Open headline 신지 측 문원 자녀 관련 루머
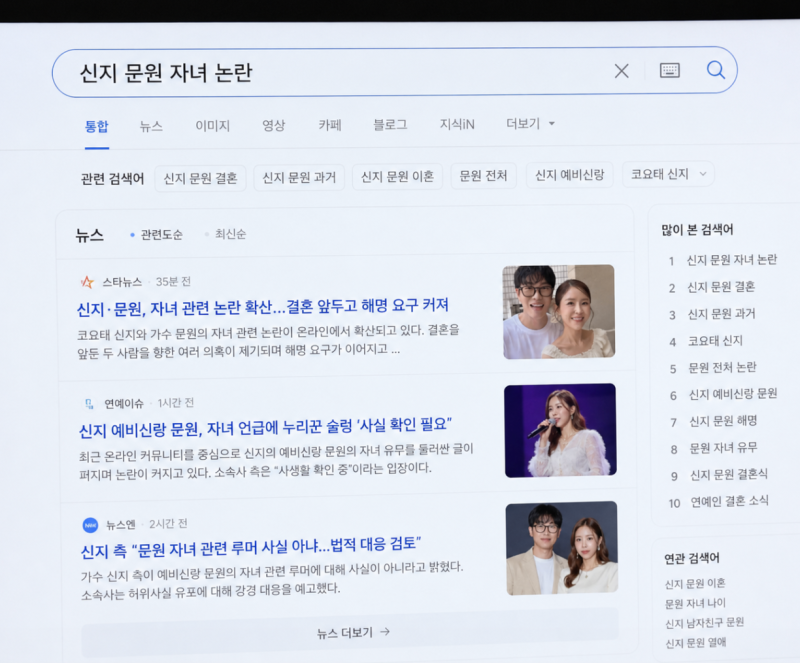The width and height of the screenshot is (800, 663). [x=251, y=547]
